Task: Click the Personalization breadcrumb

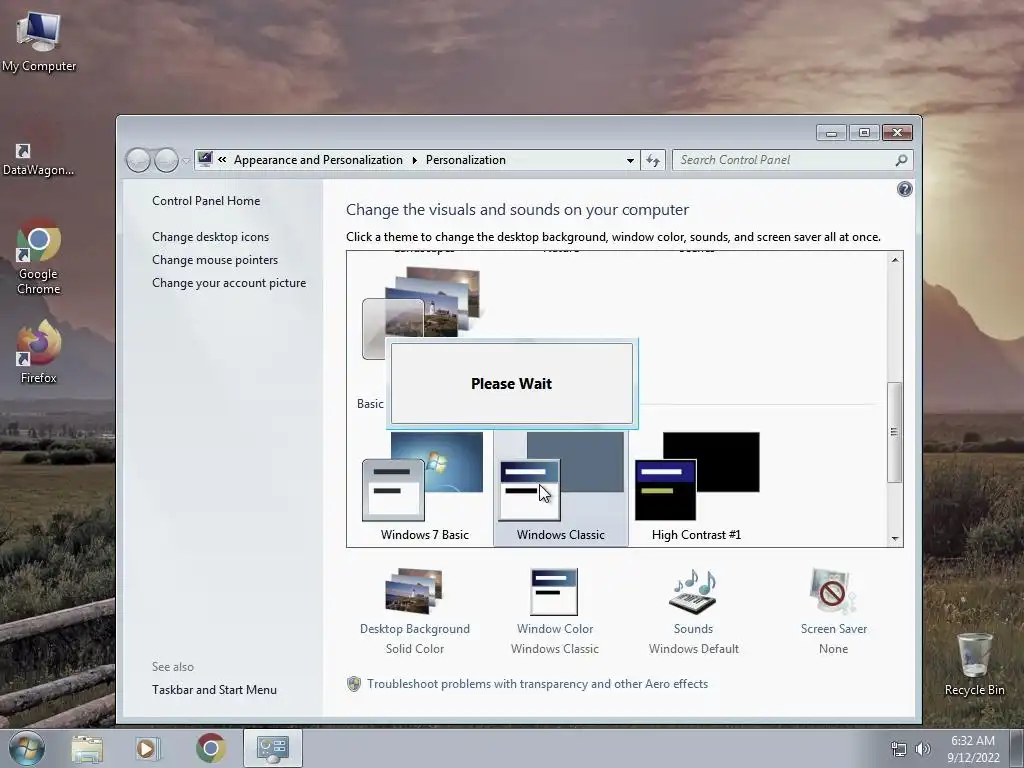Action: click(x=466, y=160)
